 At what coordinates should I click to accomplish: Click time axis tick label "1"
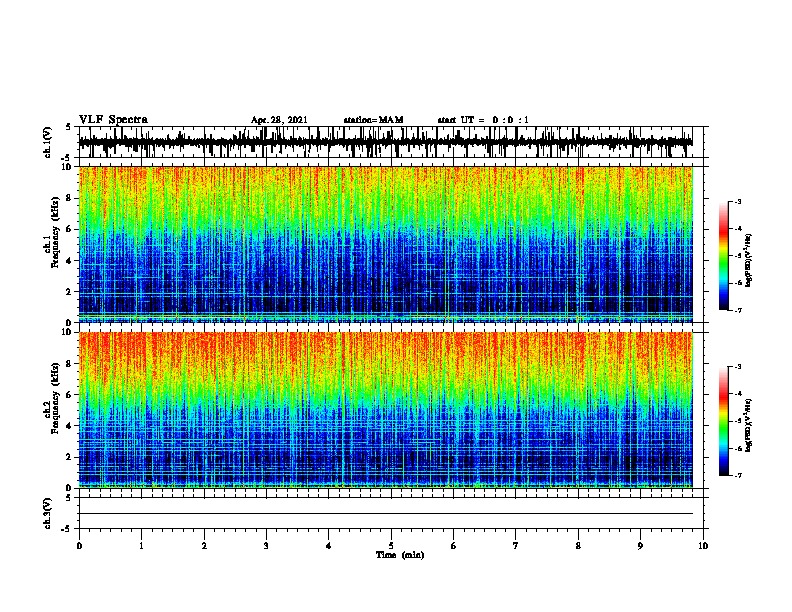141,546
